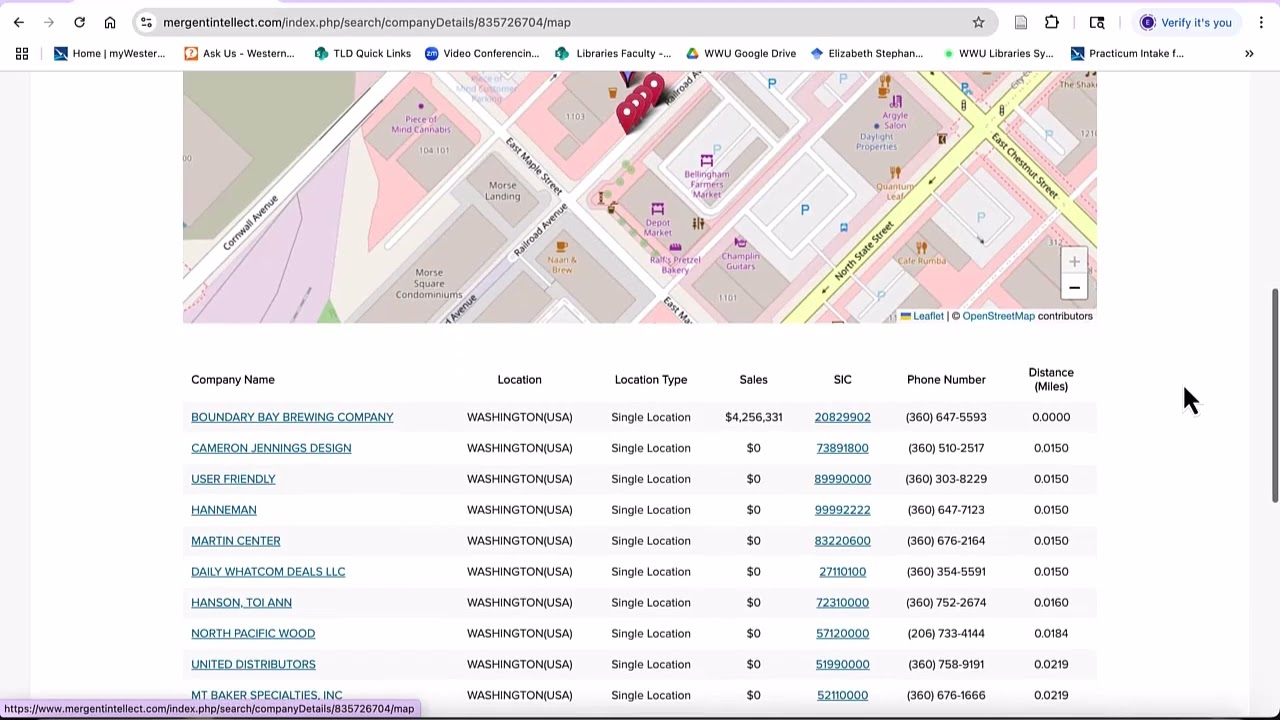Click the browser back arrow

click(19, 22)
